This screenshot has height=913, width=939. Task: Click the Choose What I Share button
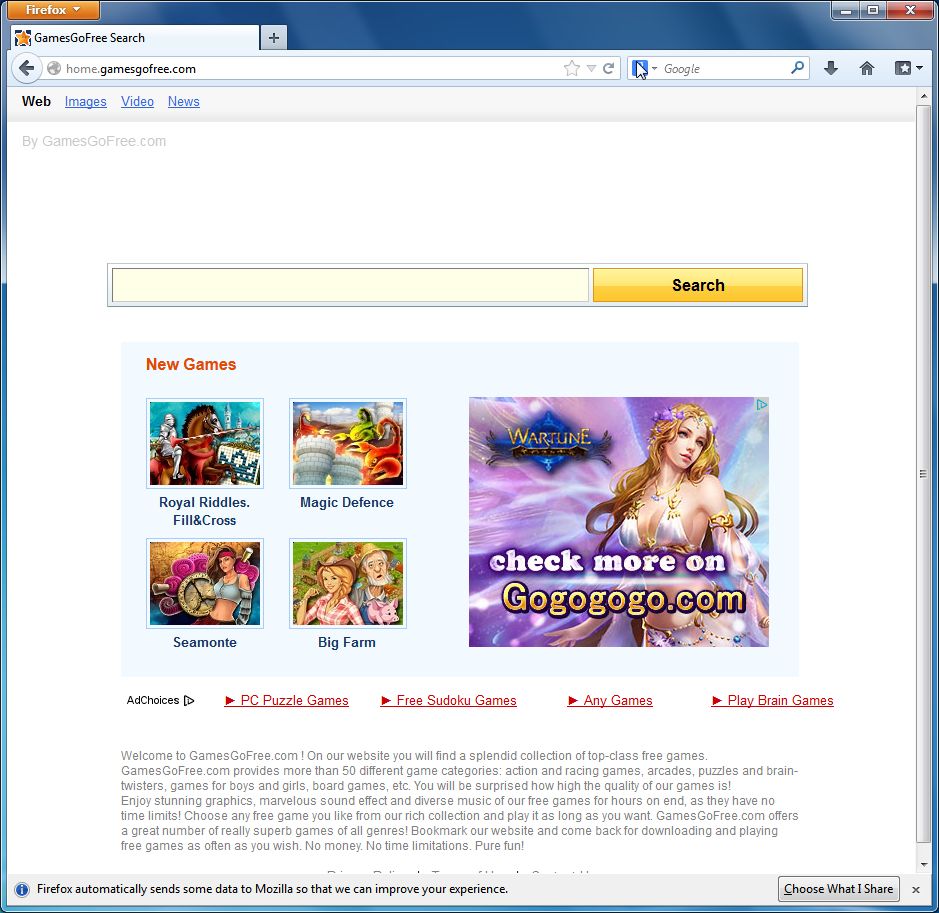click(838, 889)
